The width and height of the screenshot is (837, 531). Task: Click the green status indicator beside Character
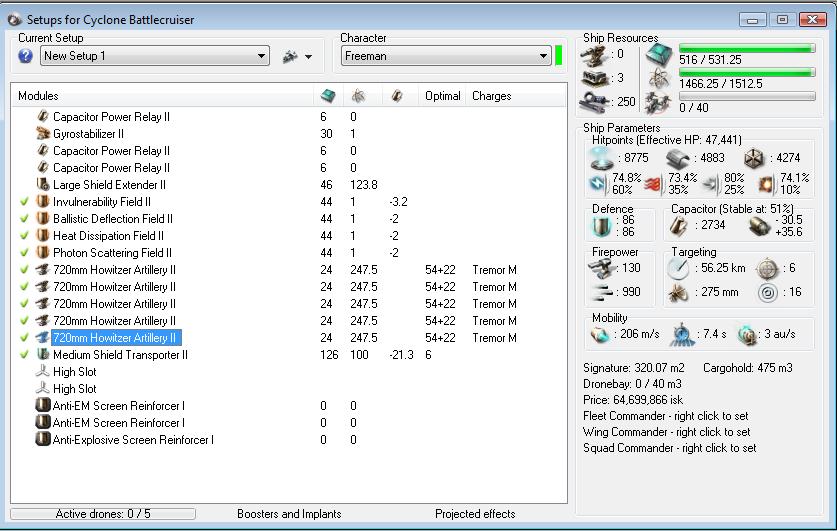(558, 56)
